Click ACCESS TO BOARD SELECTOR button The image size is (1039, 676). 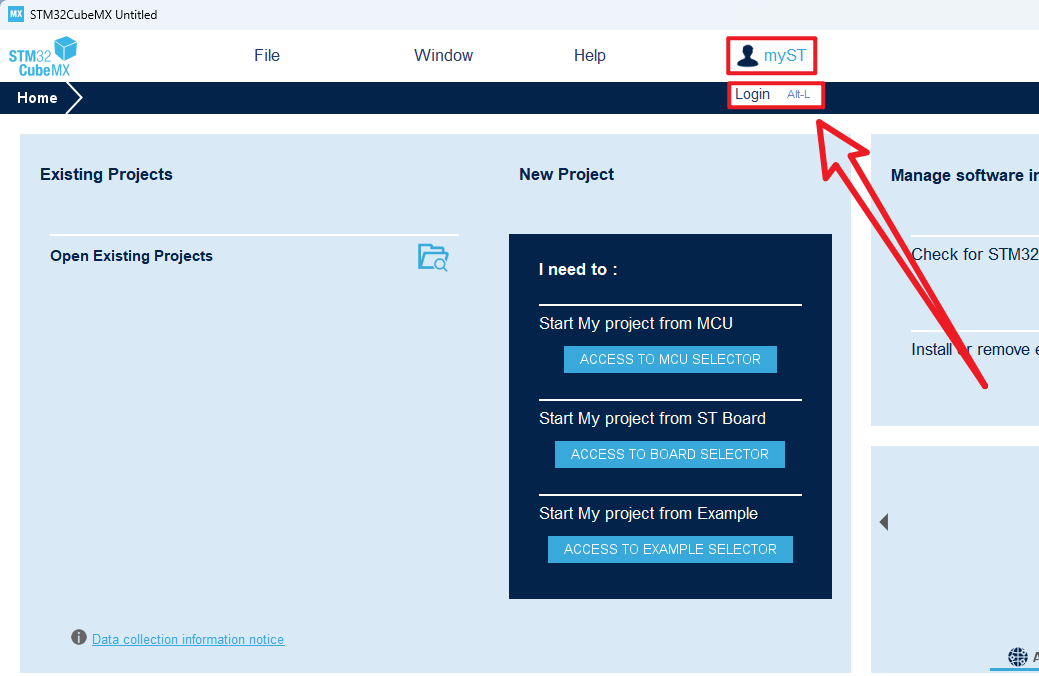(670, 455)
